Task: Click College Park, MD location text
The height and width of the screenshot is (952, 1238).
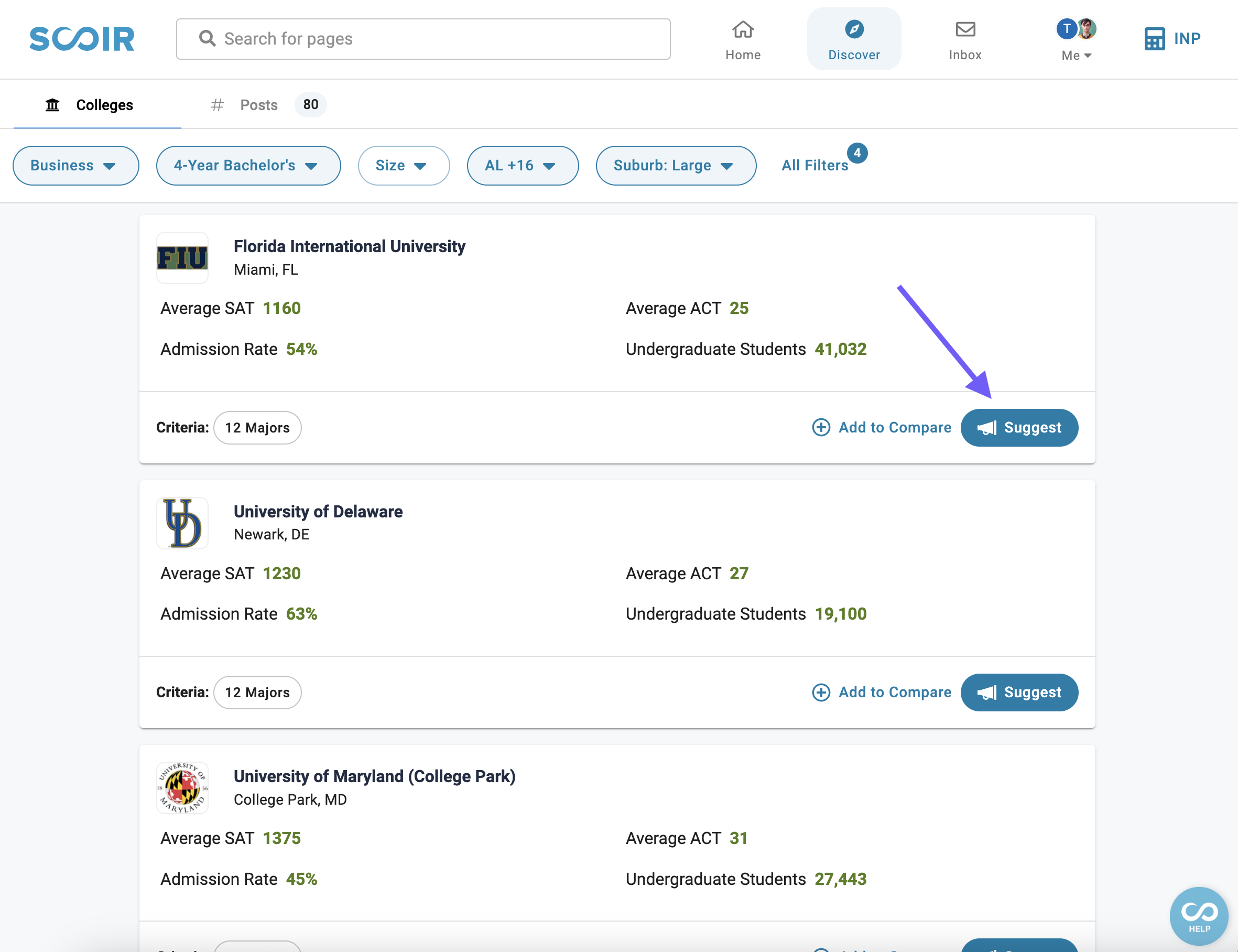Action: pos(290,799)
